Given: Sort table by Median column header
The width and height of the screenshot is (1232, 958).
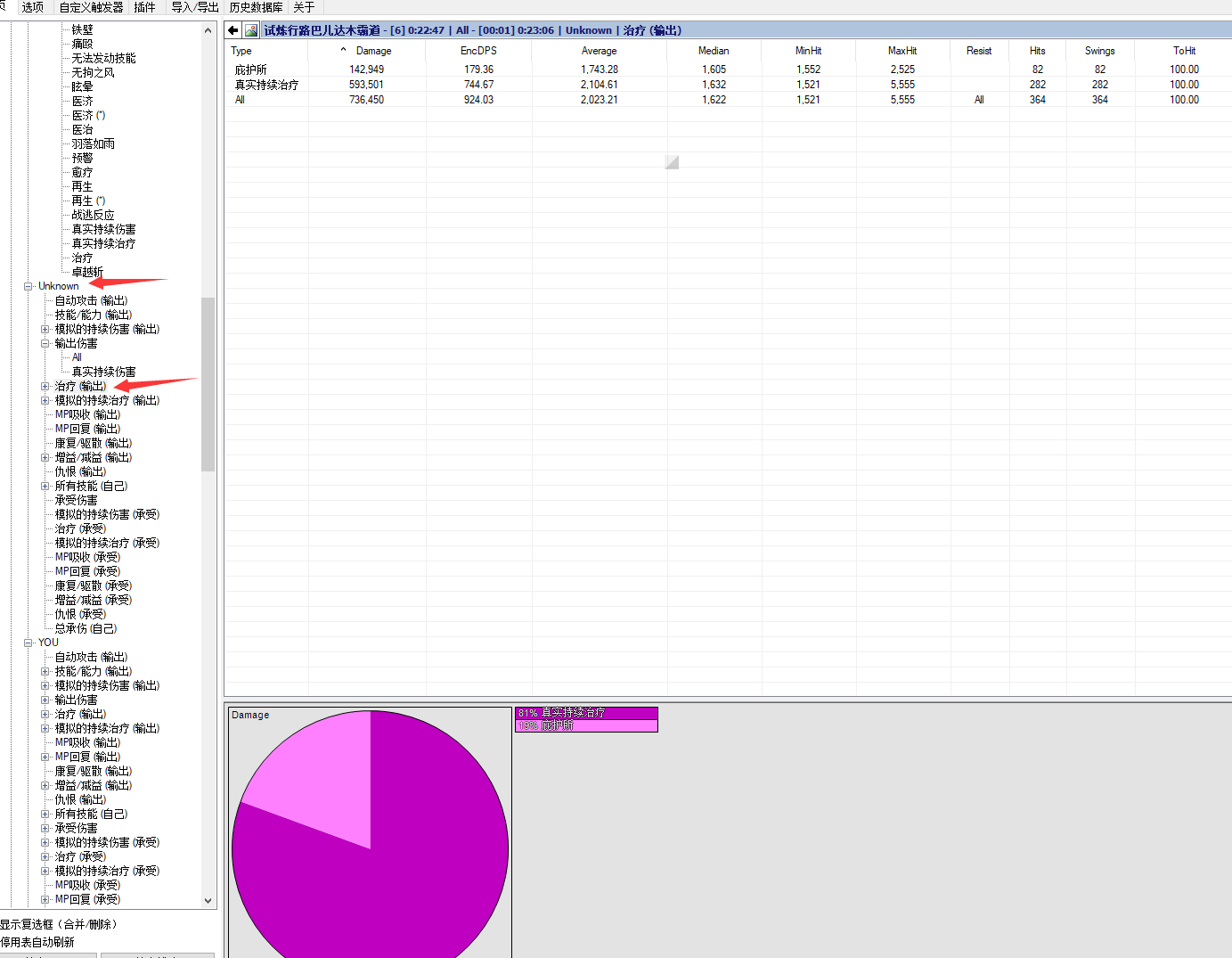Looking at the screenshot, I should click(x=714, y=51).
